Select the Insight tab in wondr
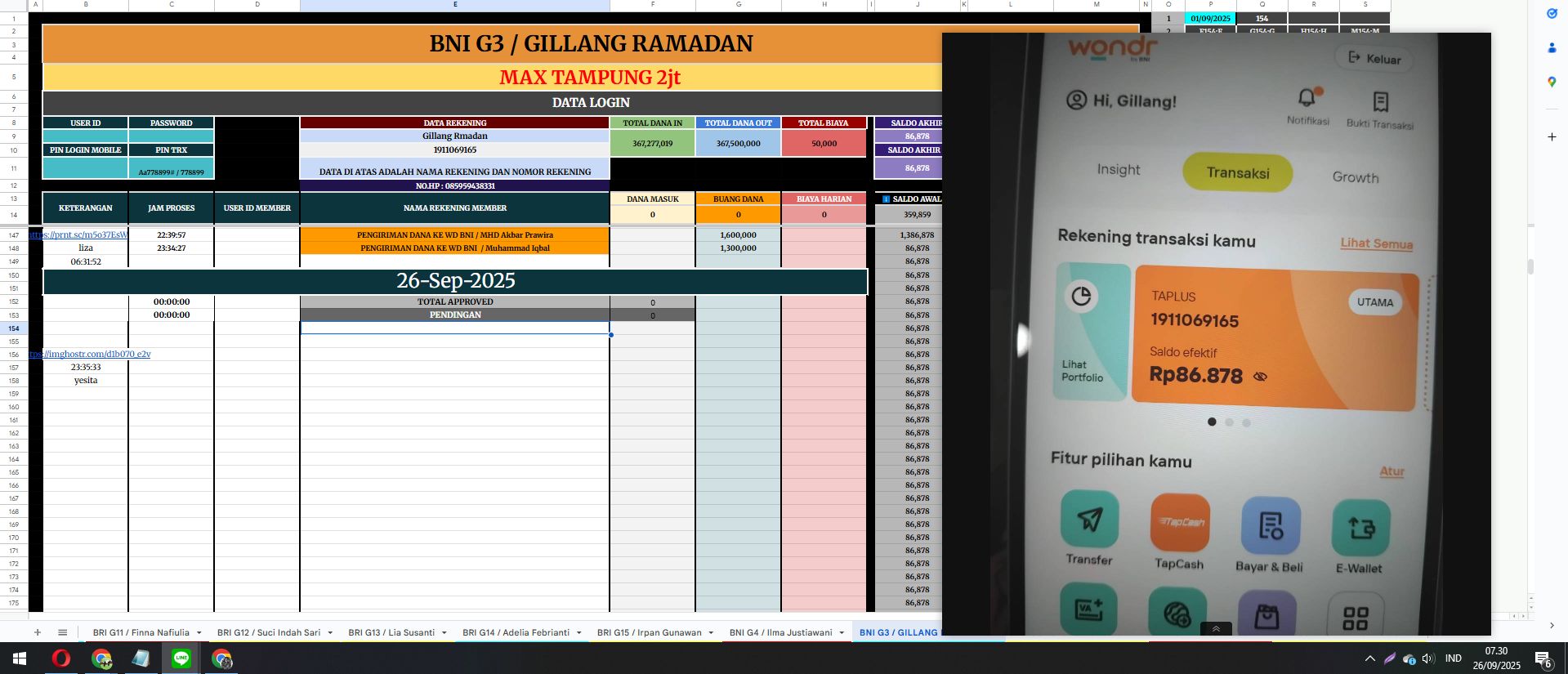This screenshot has width=1568, height=674. [x=1119, y=169]
